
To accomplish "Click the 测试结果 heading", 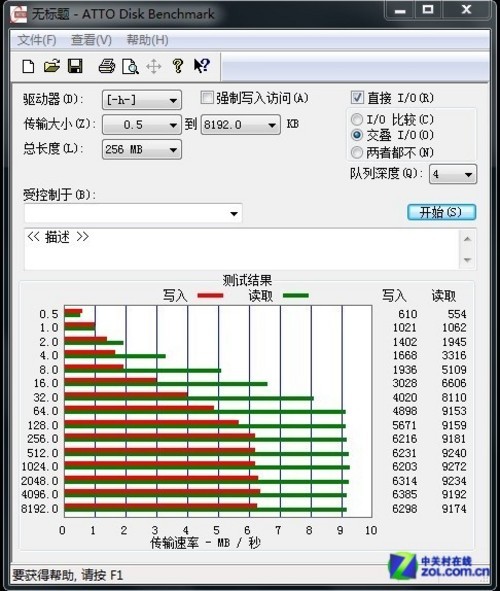I will (247, 280).
